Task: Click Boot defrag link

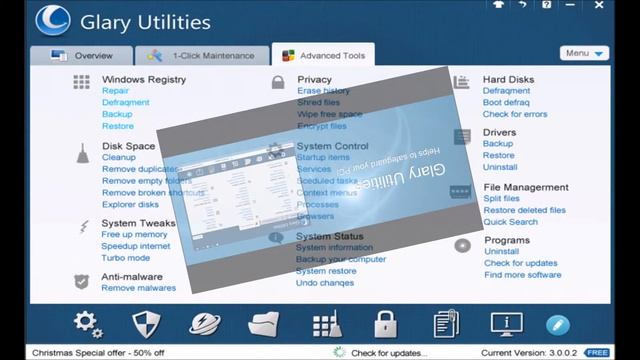Action: pos(506,102)
